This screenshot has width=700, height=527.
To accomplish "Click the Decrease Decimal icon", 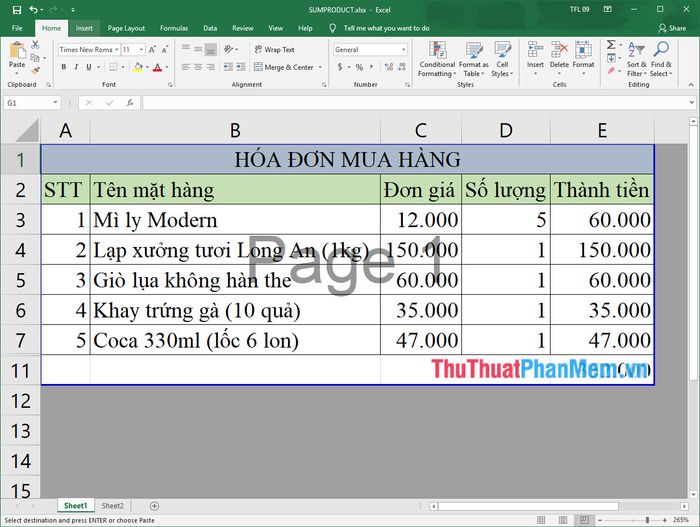I will coord(401,67).
